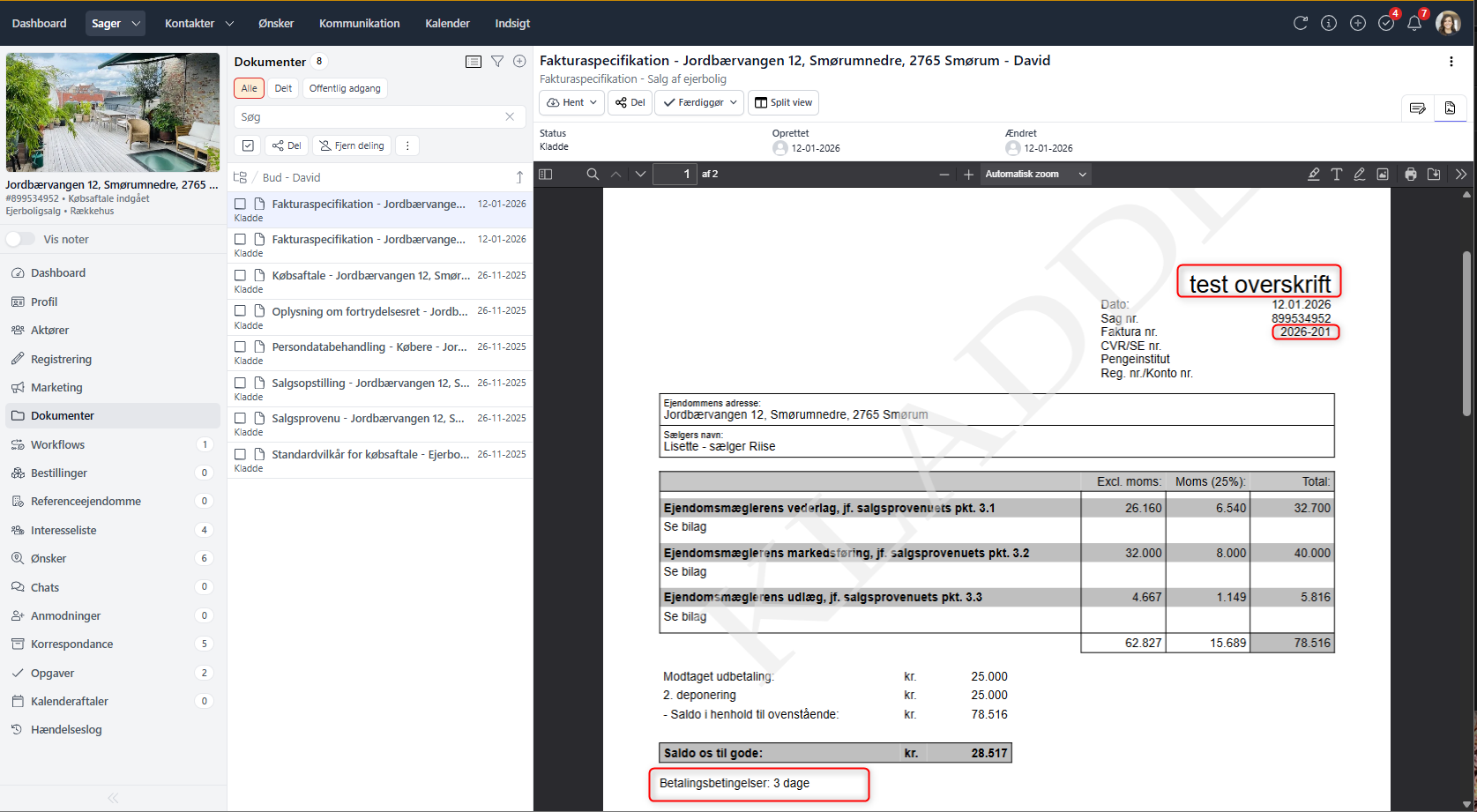The image size is (1477, 812).
Task: Open the notifications bell icon
Action: [1414, 24]
